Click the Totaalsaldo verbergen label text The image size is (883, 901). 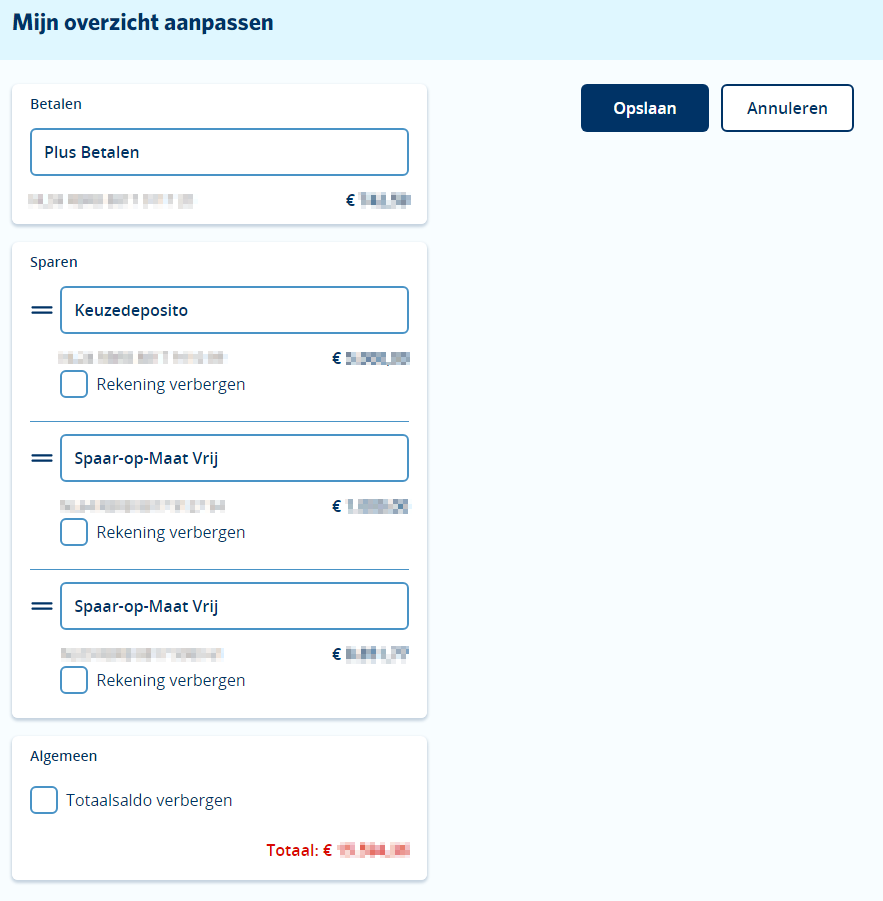click(x=149, y=800)
